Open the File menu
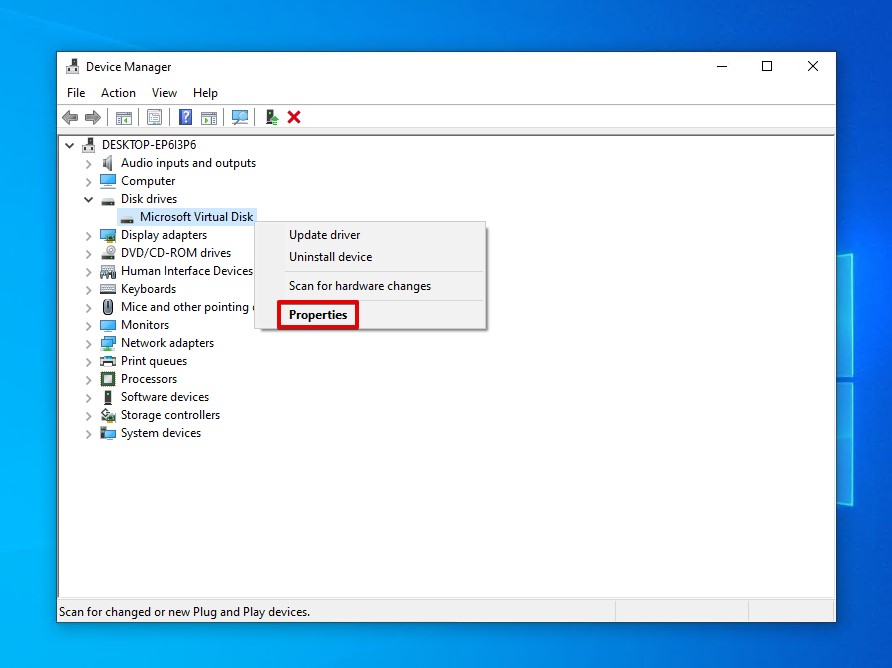 [x=76, y=93]
